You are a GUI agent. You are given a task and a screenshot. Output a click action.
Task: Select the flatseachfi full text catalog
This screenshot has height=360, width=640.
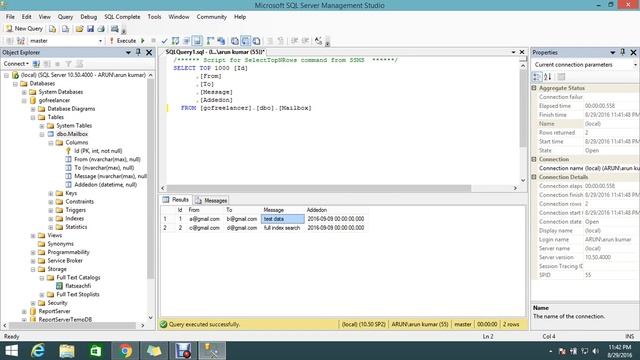[x=78, y=286]
